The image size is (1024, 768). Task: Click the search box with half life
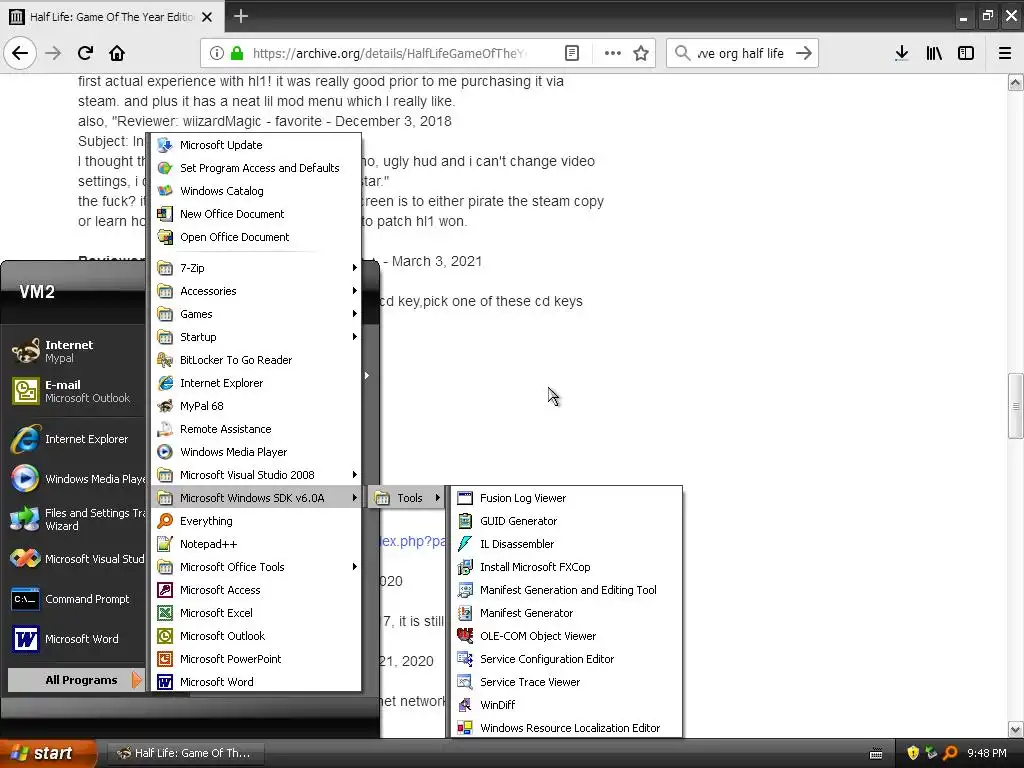742,54
